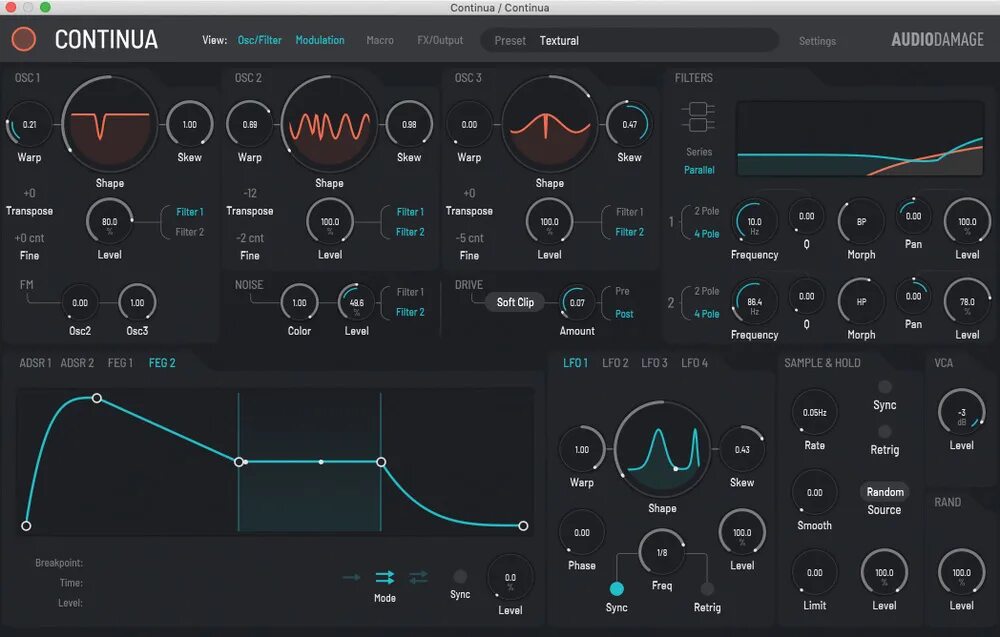The height and width of the screenshot is (637, 1000).
Task: Switch to the Osc/Filter view
Action: pyautogui.click(x=260, y=40)
